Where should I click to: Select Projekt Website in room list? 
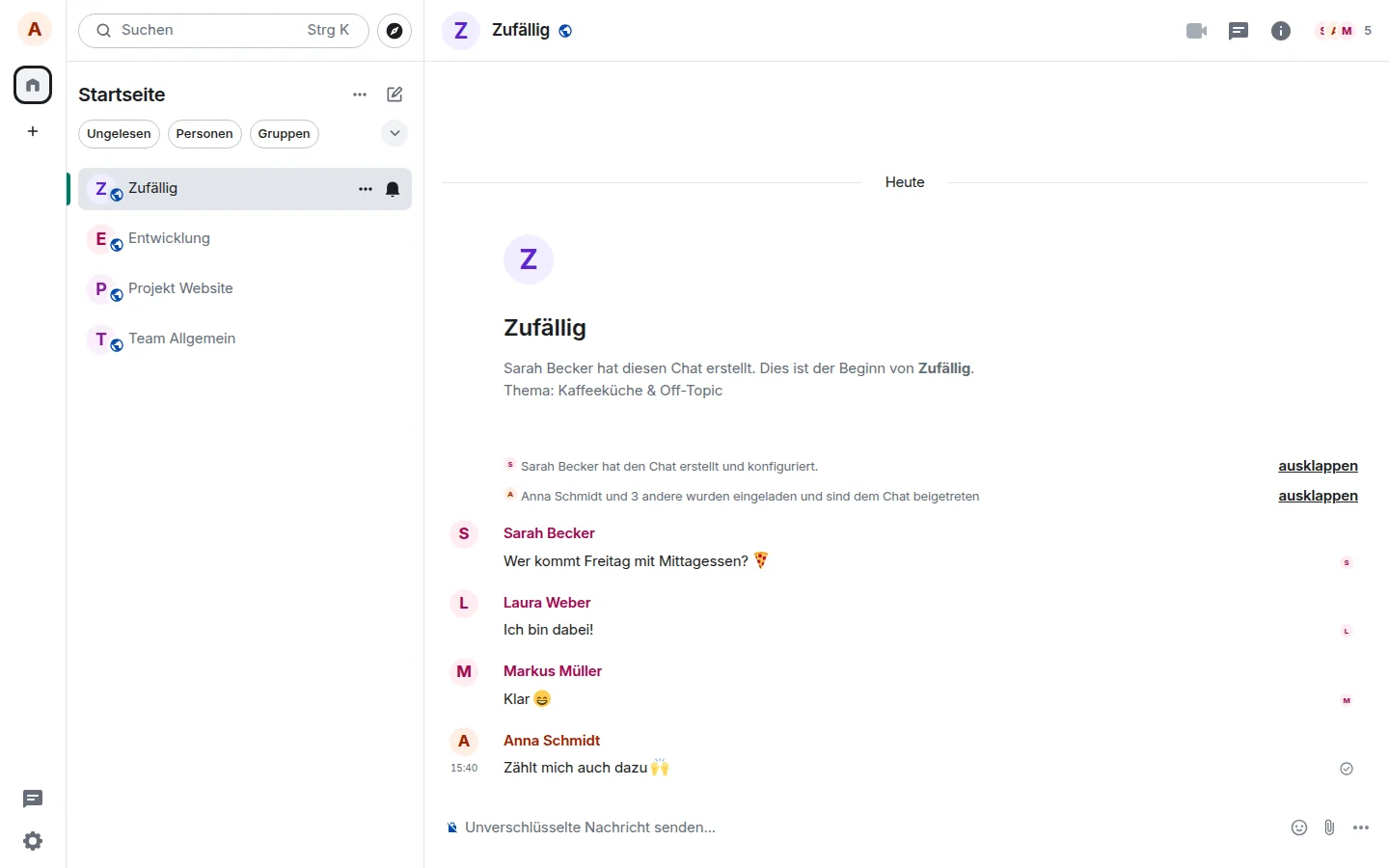point(245,289)
